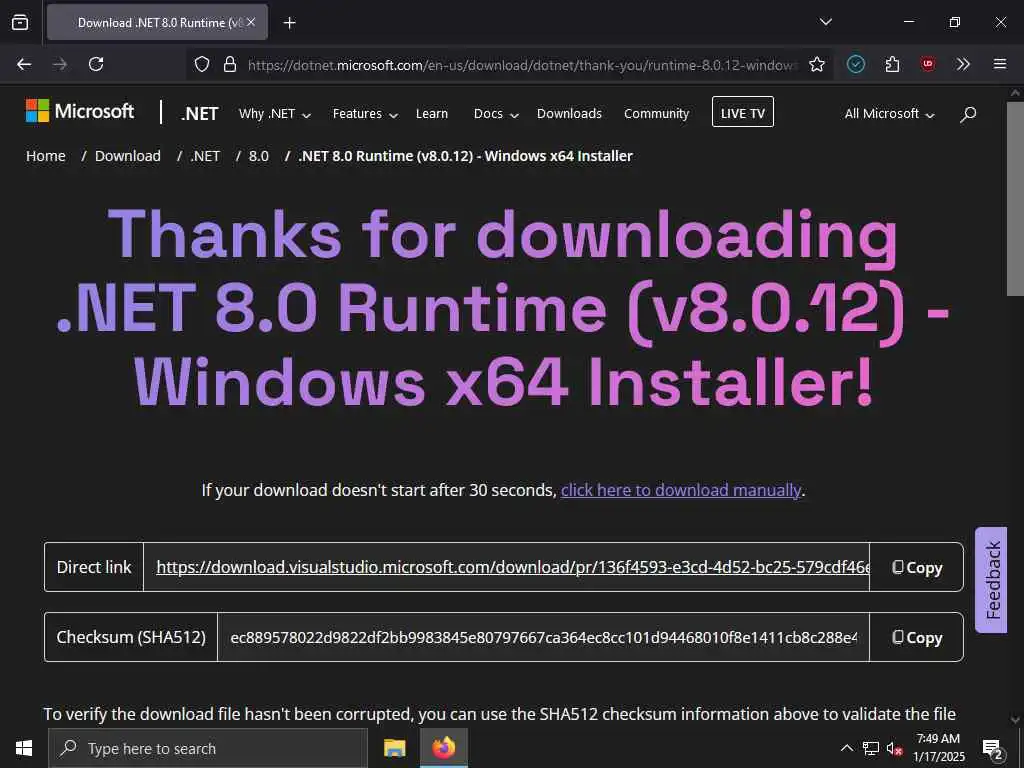
Task: Click the LIVE TV button
Action: click(743, 112)
